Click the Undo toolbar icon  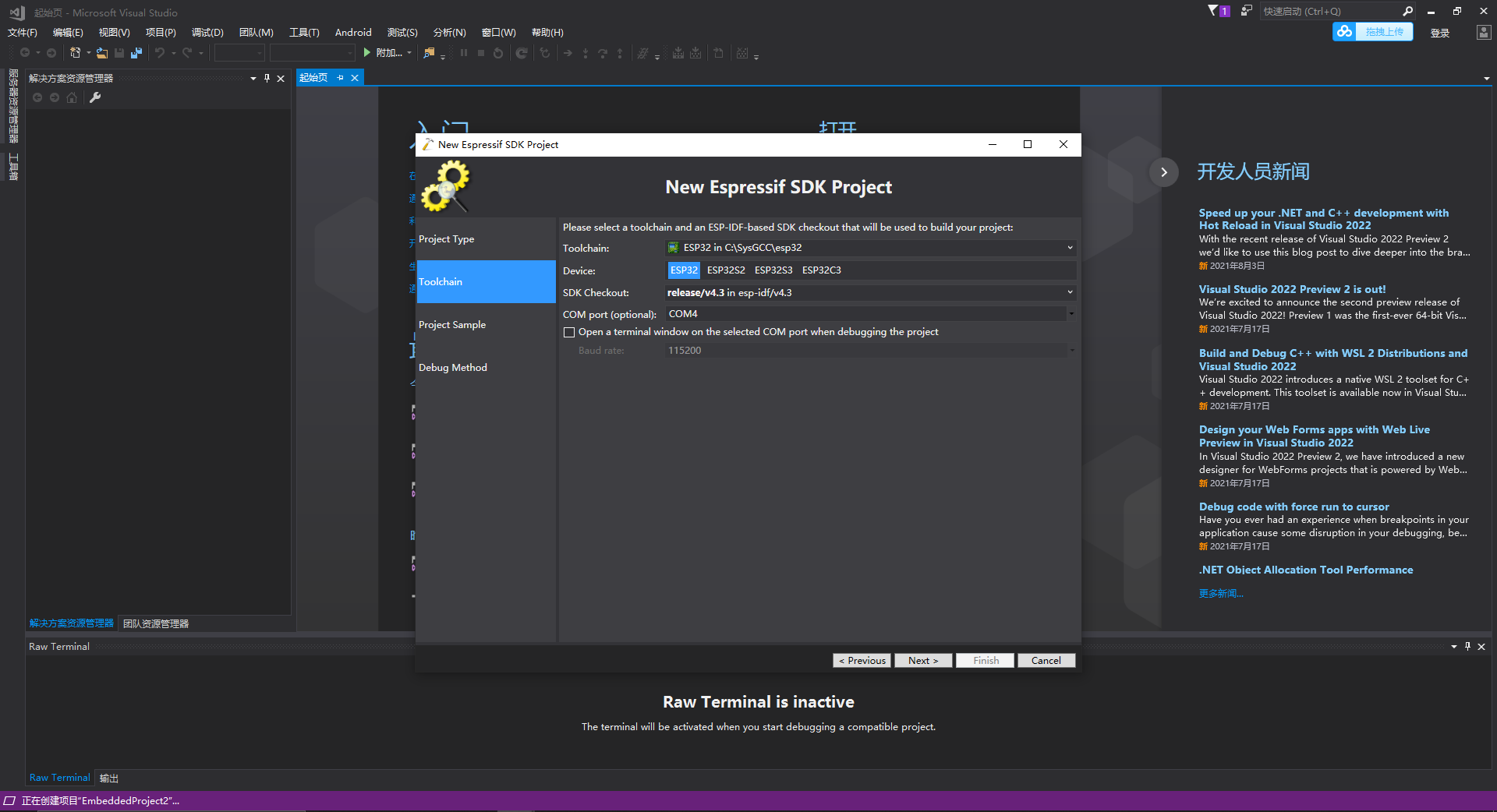tap(160, 53)
